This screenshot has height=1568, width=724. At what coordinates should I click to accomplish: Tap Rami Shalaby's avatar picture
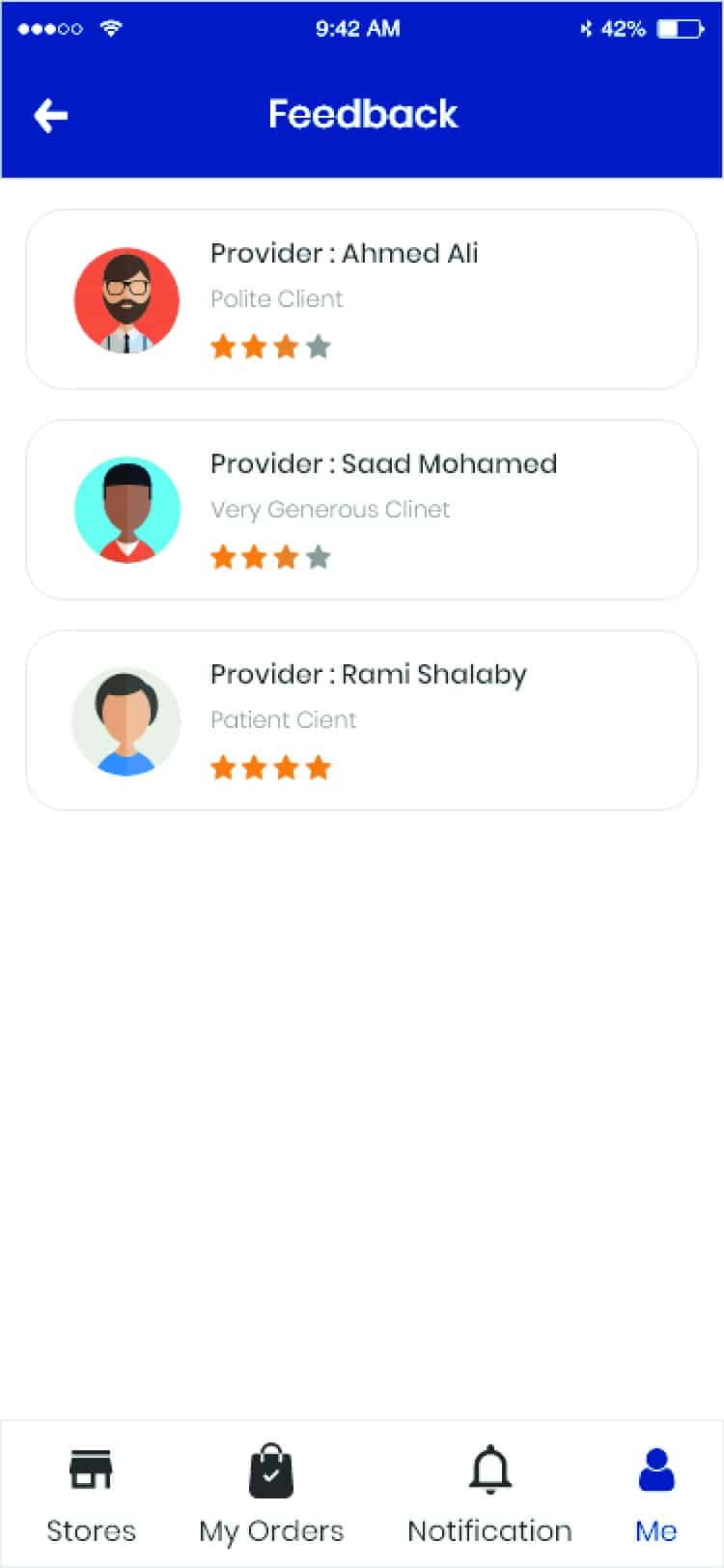(126, 720)
